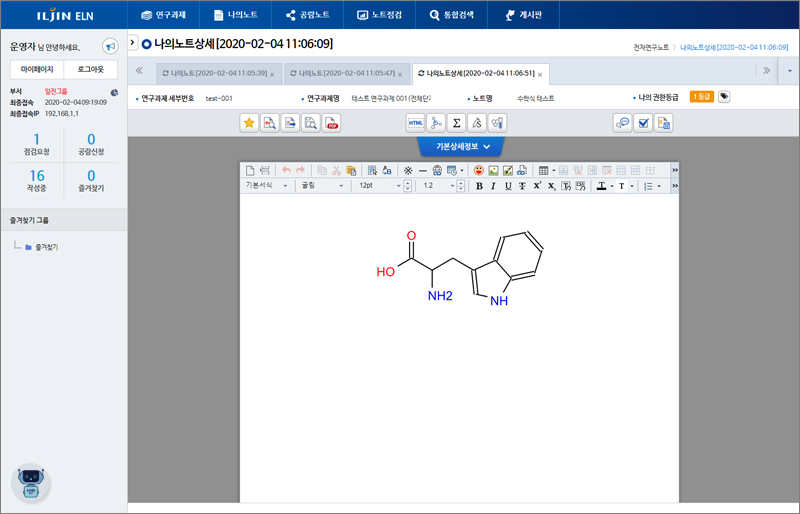
Task: Open the font color picker in editor
Action: [604, 186]
